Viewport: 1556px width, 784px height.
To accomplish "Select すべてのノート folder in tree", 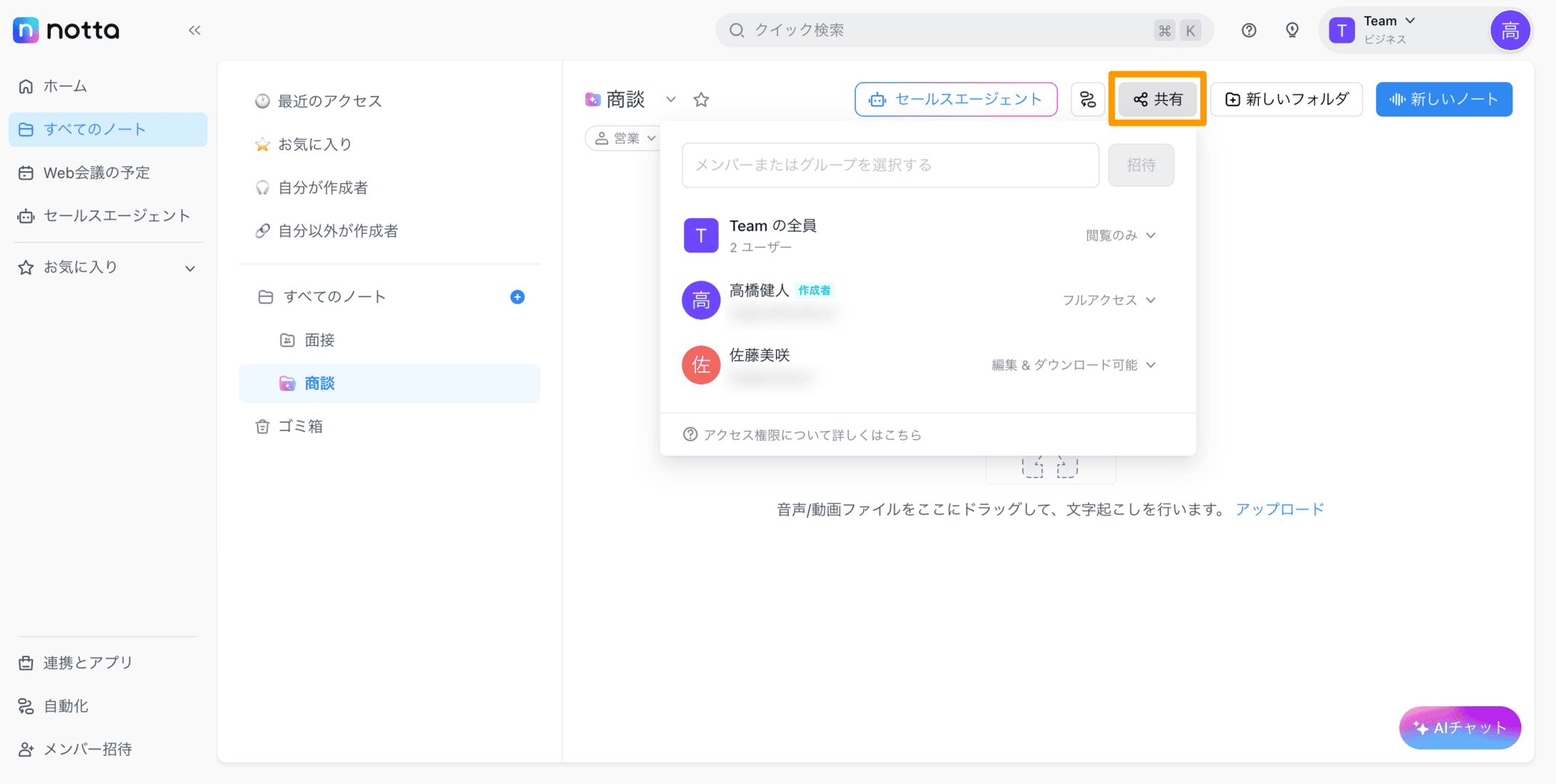I will 389,297.
